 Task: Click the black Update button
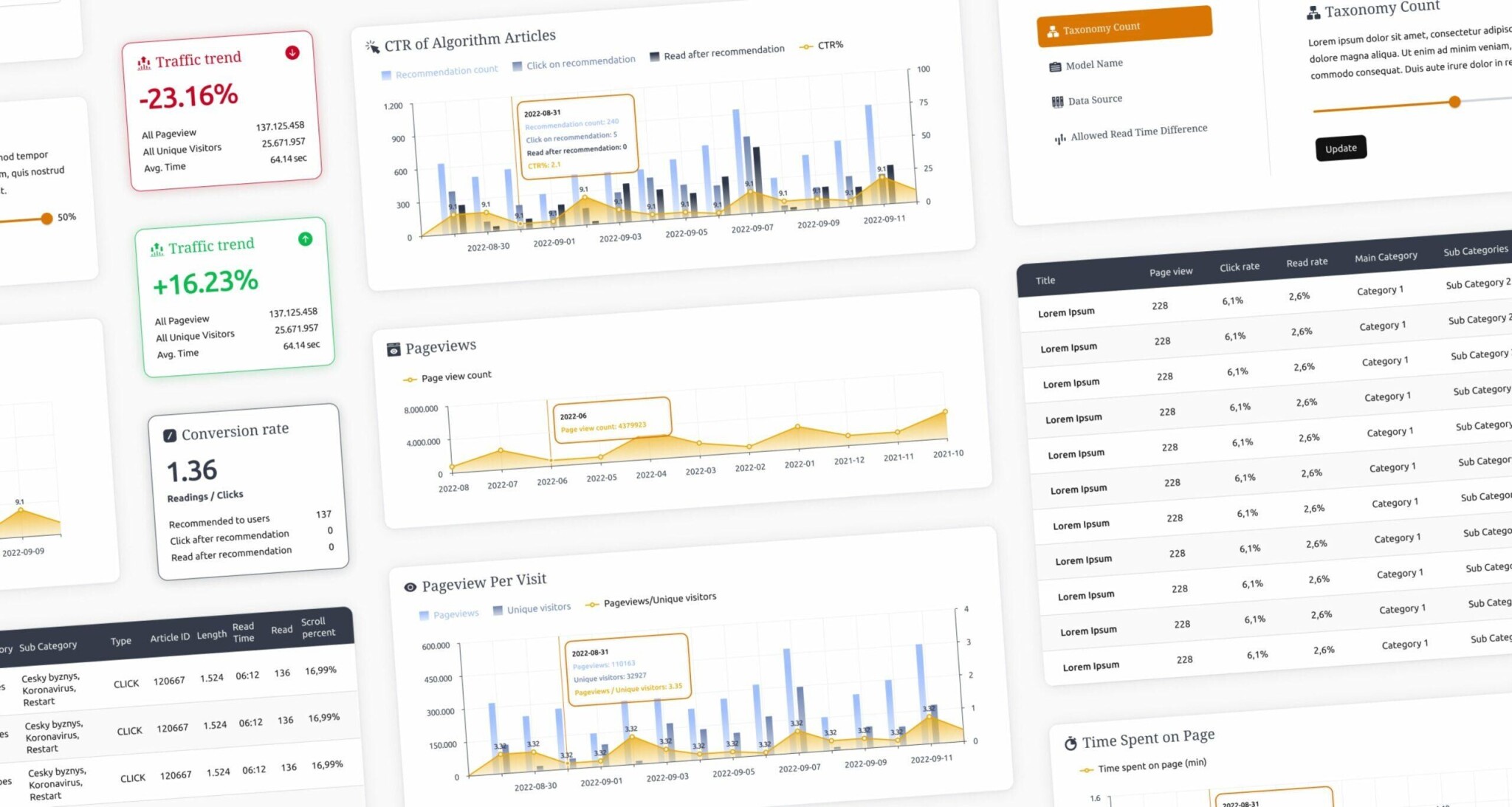tap(1341, 148)
